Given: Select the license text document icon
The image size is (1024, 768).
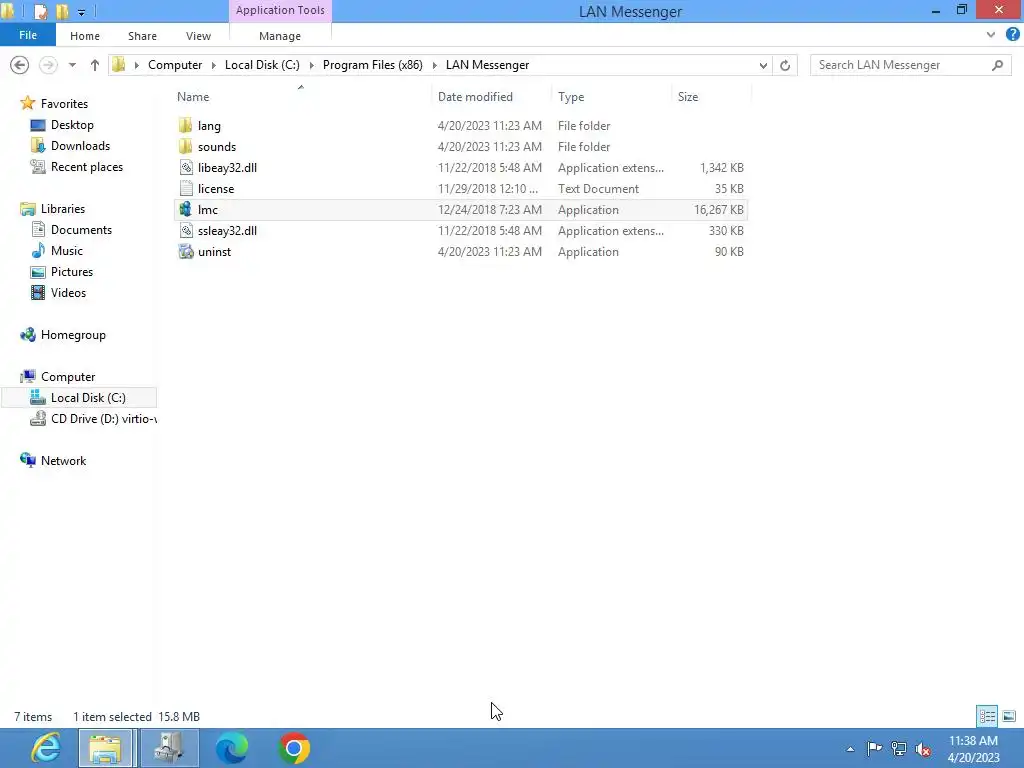Looking at the screenshot, I should (x=185, y=189).
